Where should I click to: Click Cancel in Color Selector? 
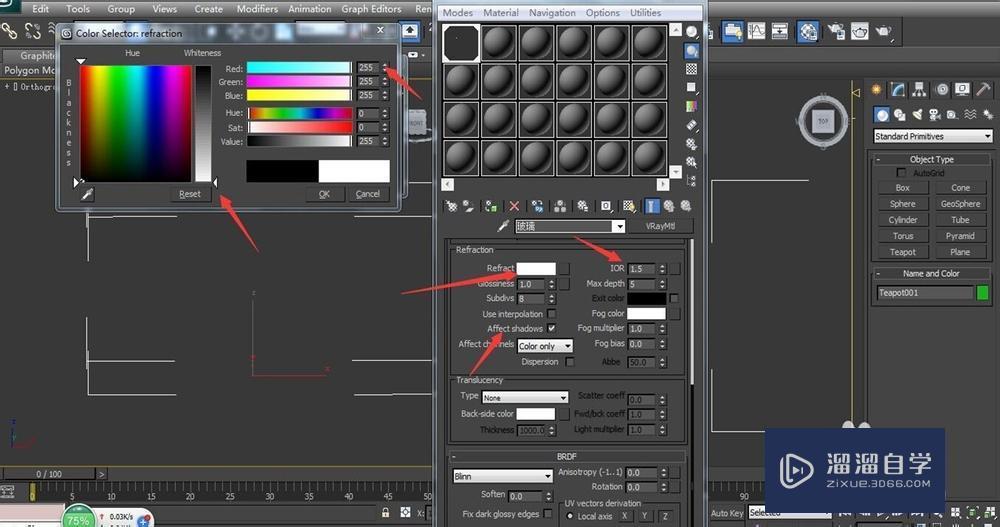[367, 194]
